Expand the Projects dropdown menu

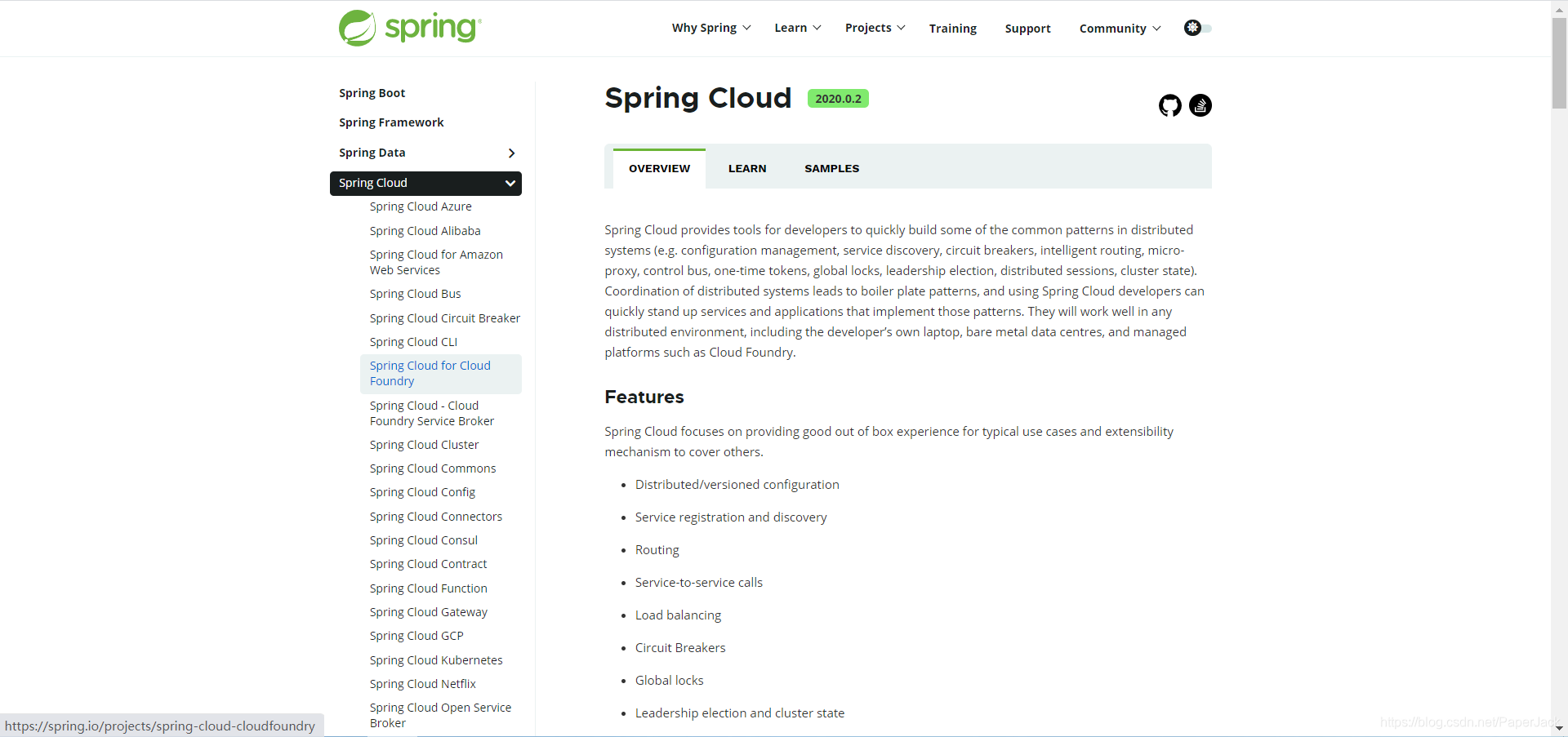point(875,28)
